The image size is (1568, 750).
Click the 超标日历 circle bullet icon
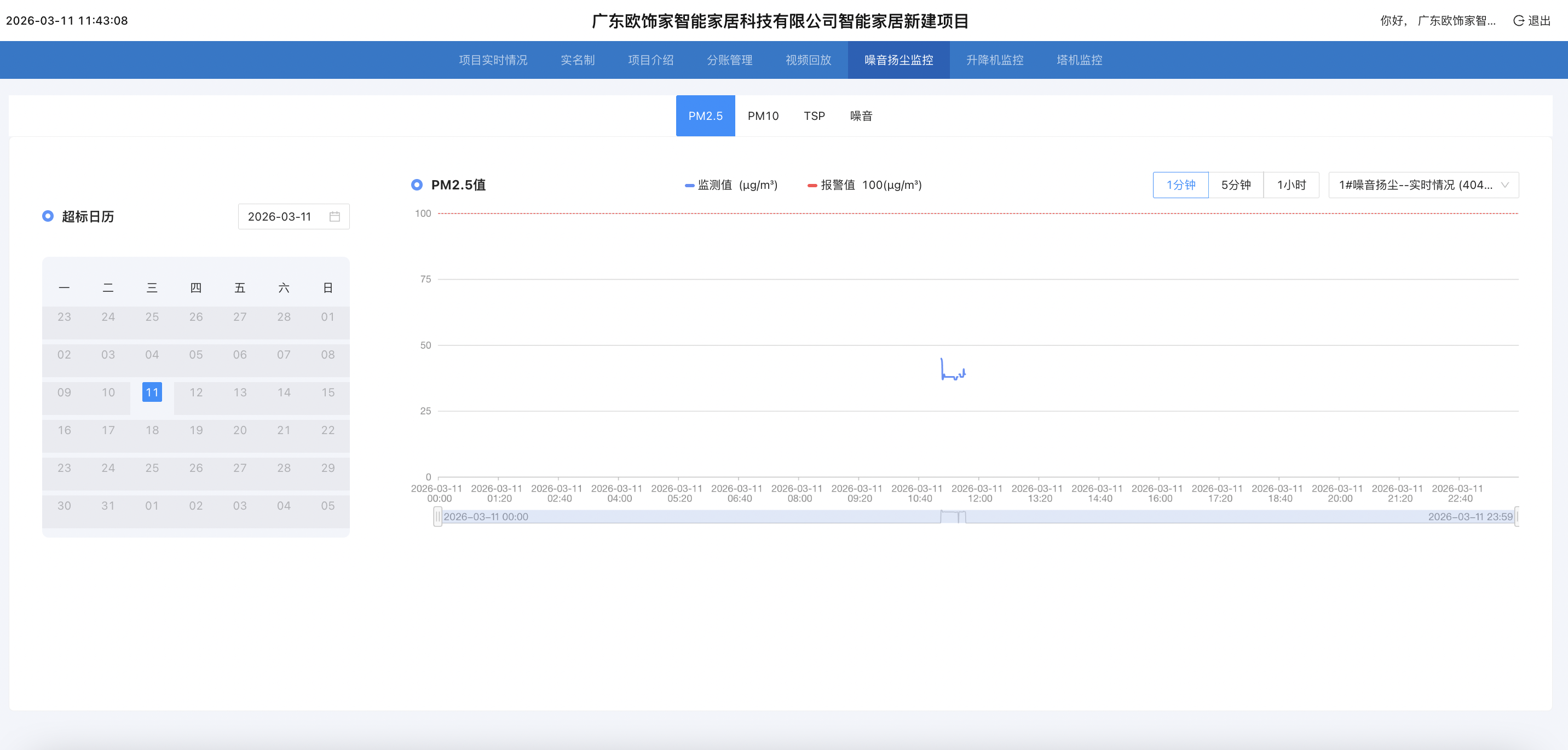tap(48, 216)
